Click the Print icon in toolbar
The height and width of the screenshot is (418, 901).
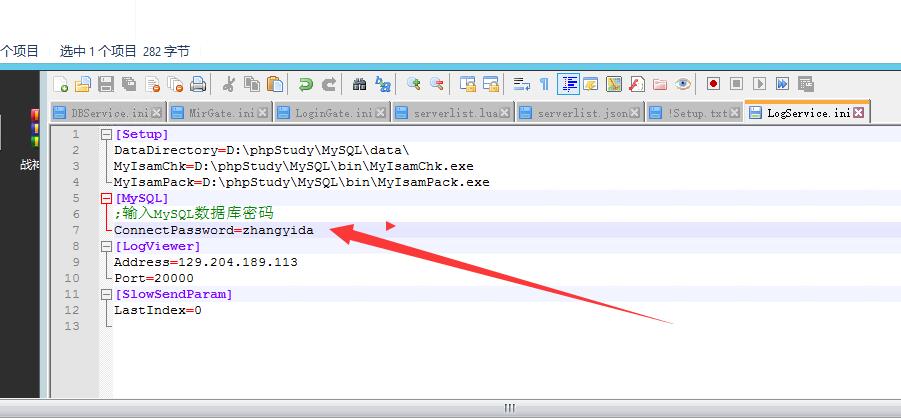pyautogui.click(x=199, y=85)
